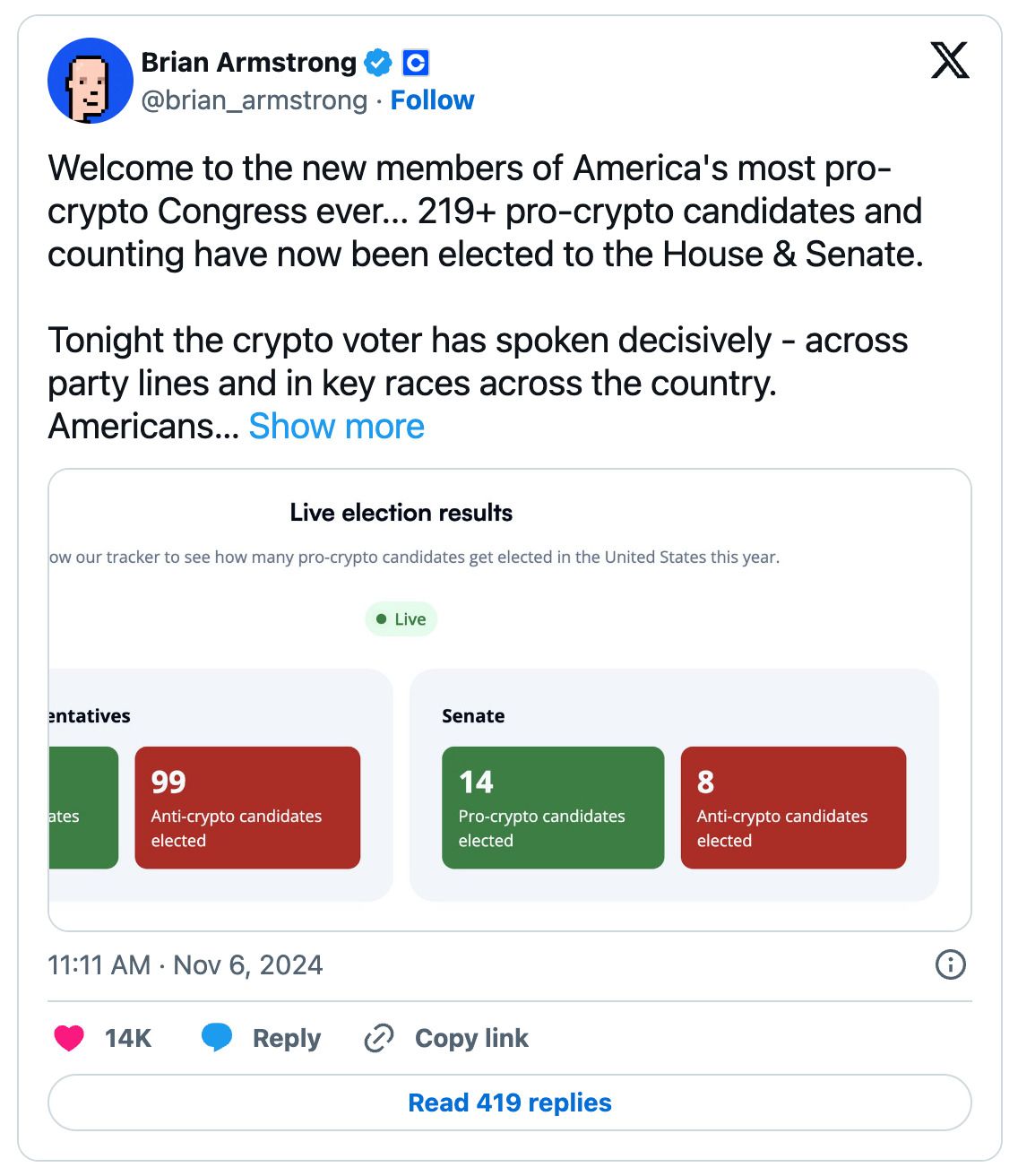This screenshot has height=1176, width=1018.
Task: Click the copy link chain icon
Action: 379,1038
